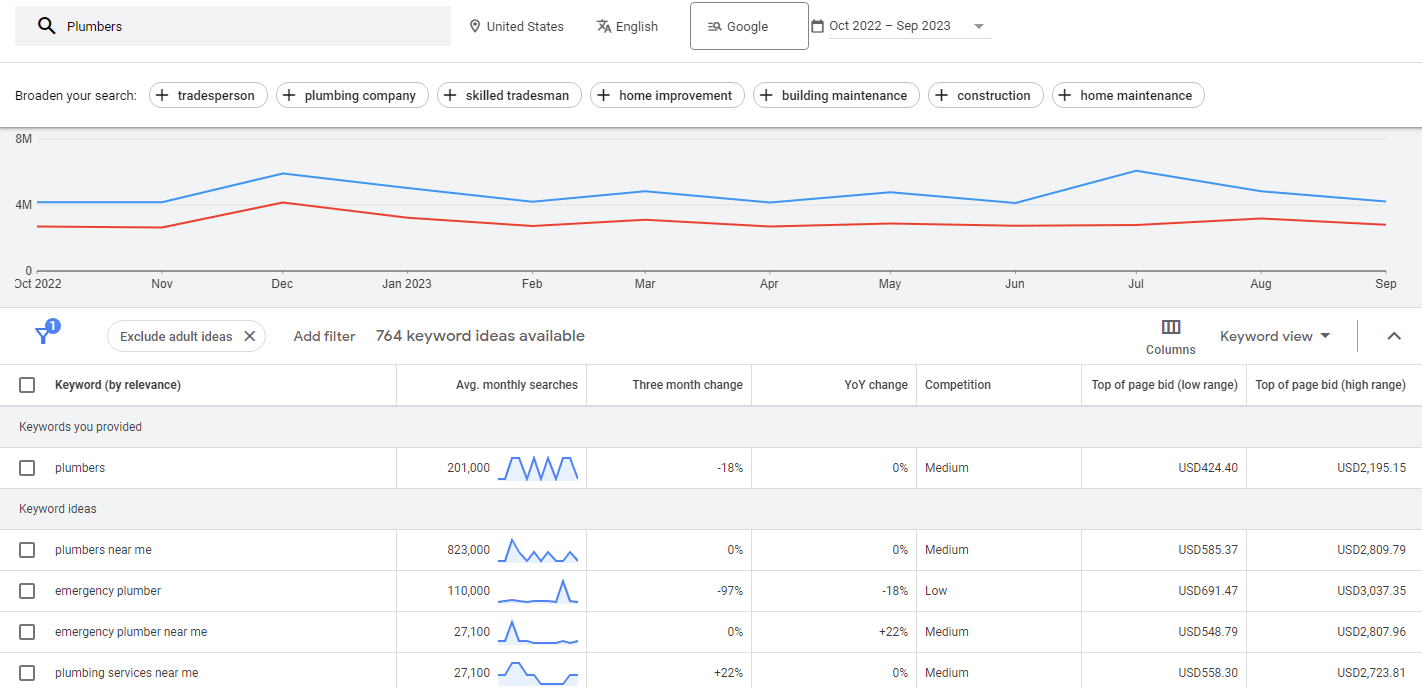The height and width of the screenshot is (688, 1422).
Task: Click the USD3,037.35 high bid value
Action: tap(1371, 591)
